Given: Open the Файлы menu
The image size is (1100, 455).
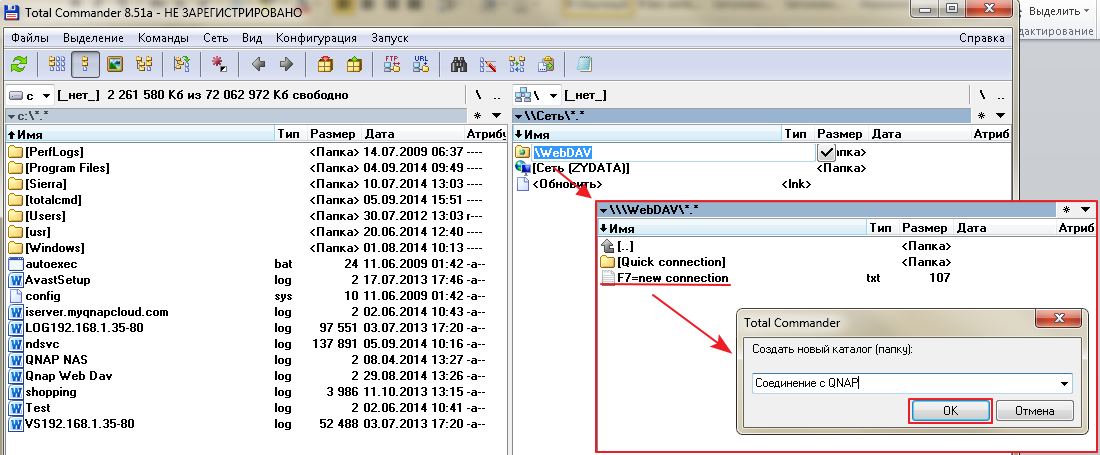Looking at the screenshot, I should click(x=30, y=38).
